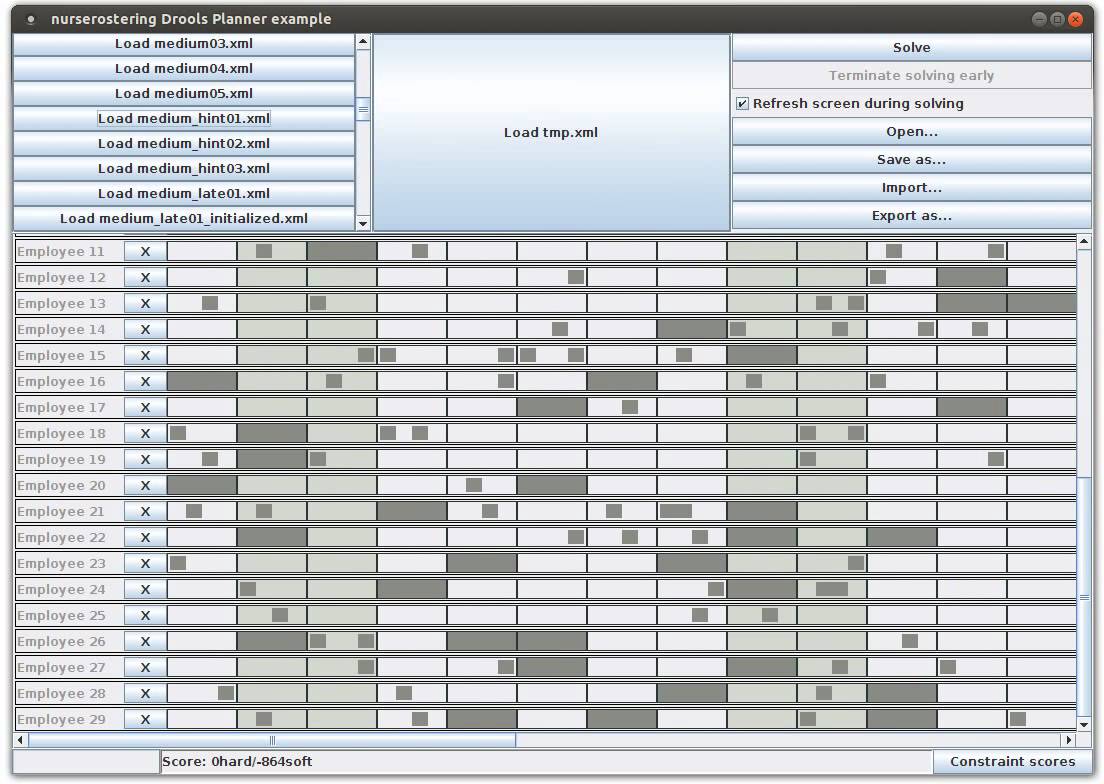Click the X button for Employee 22

[x=145, y=538]
